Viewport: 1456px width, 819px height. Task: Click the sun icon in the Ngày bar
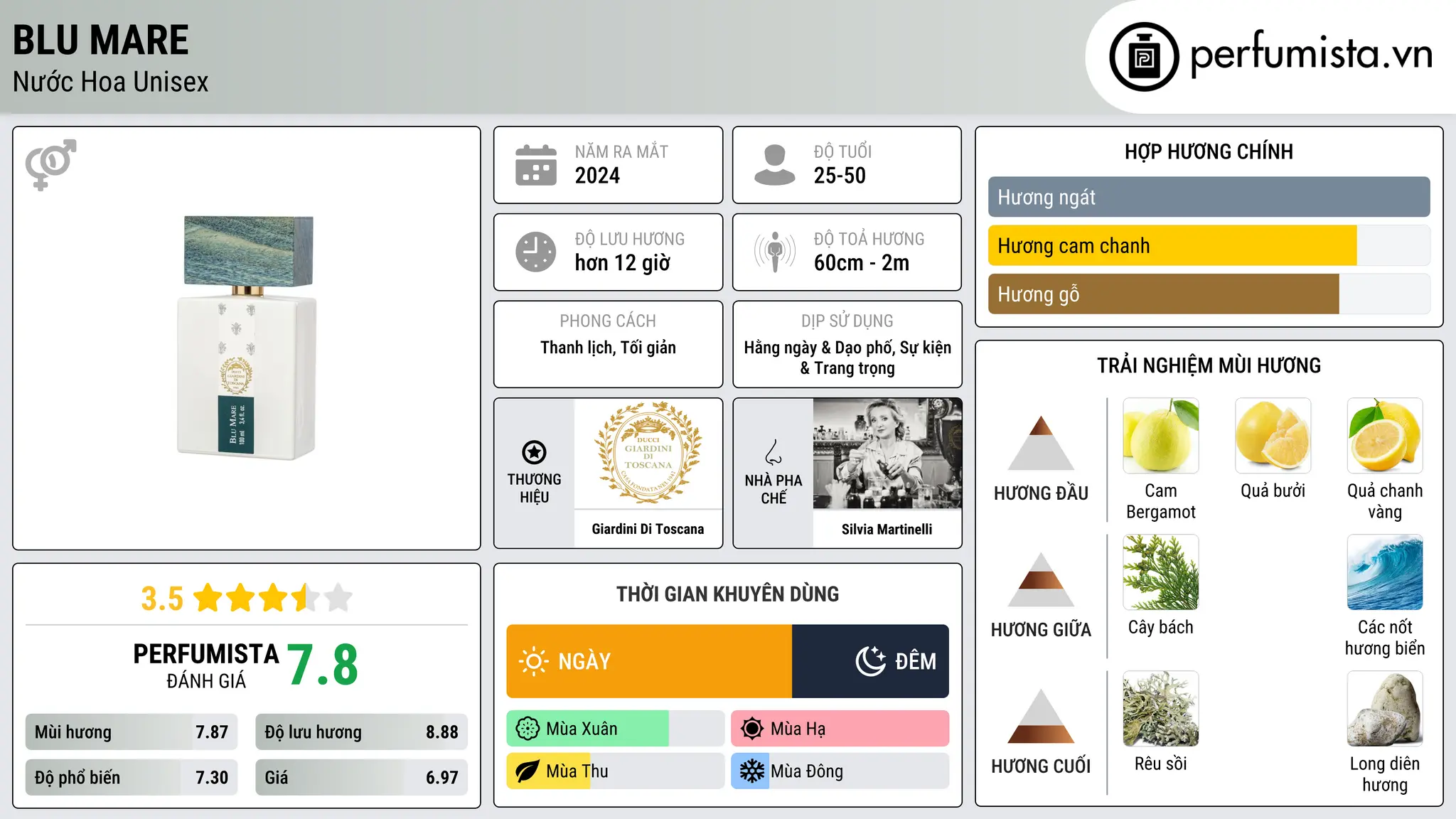534,661
